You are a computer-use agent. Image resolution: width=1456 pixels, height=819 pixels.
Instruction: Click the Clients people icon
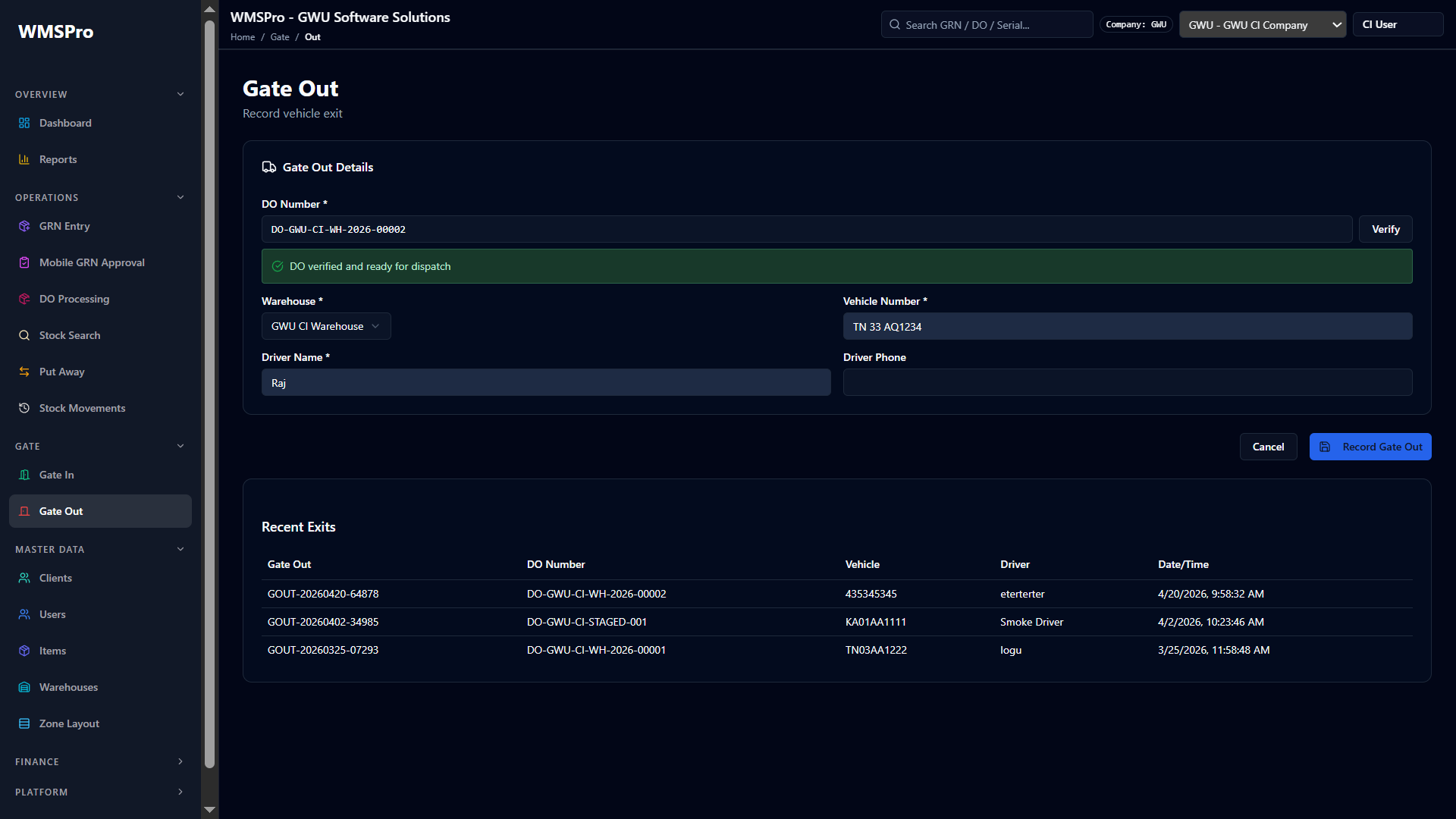(x=24, y=578)
